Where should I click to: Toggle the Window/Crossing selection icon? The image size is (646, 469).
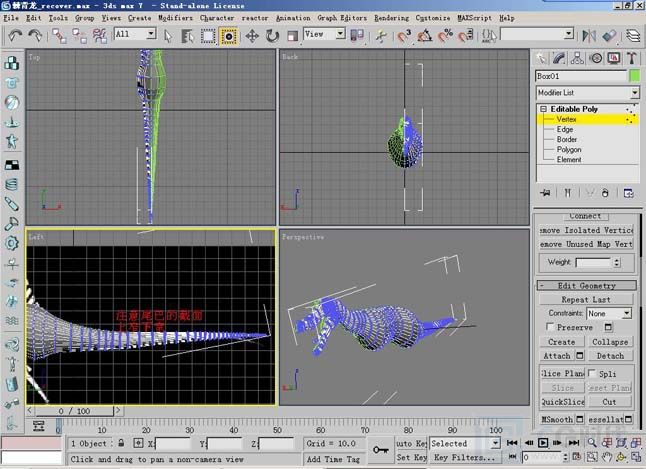(229, 36)
